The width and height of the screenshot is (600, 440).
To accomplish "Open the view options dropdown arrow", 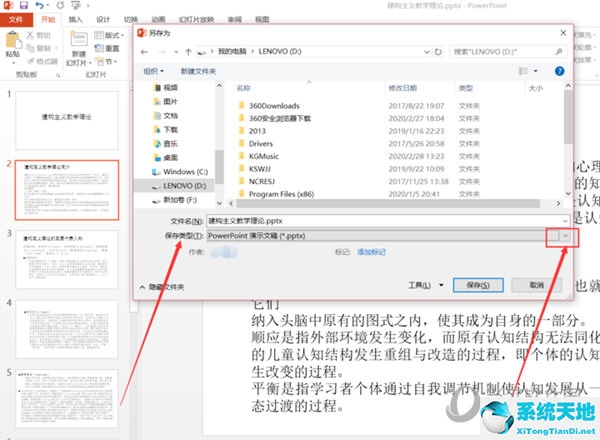I will [x=535, y=71].
